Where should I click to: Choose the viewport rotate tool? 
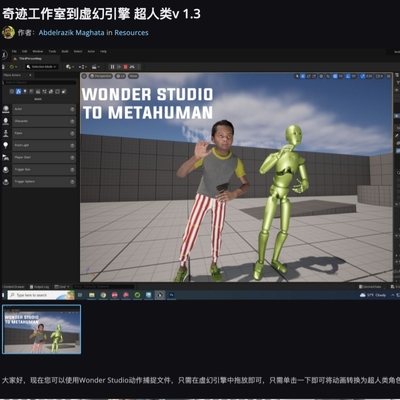pyautogui.click(x=309, y=76)
